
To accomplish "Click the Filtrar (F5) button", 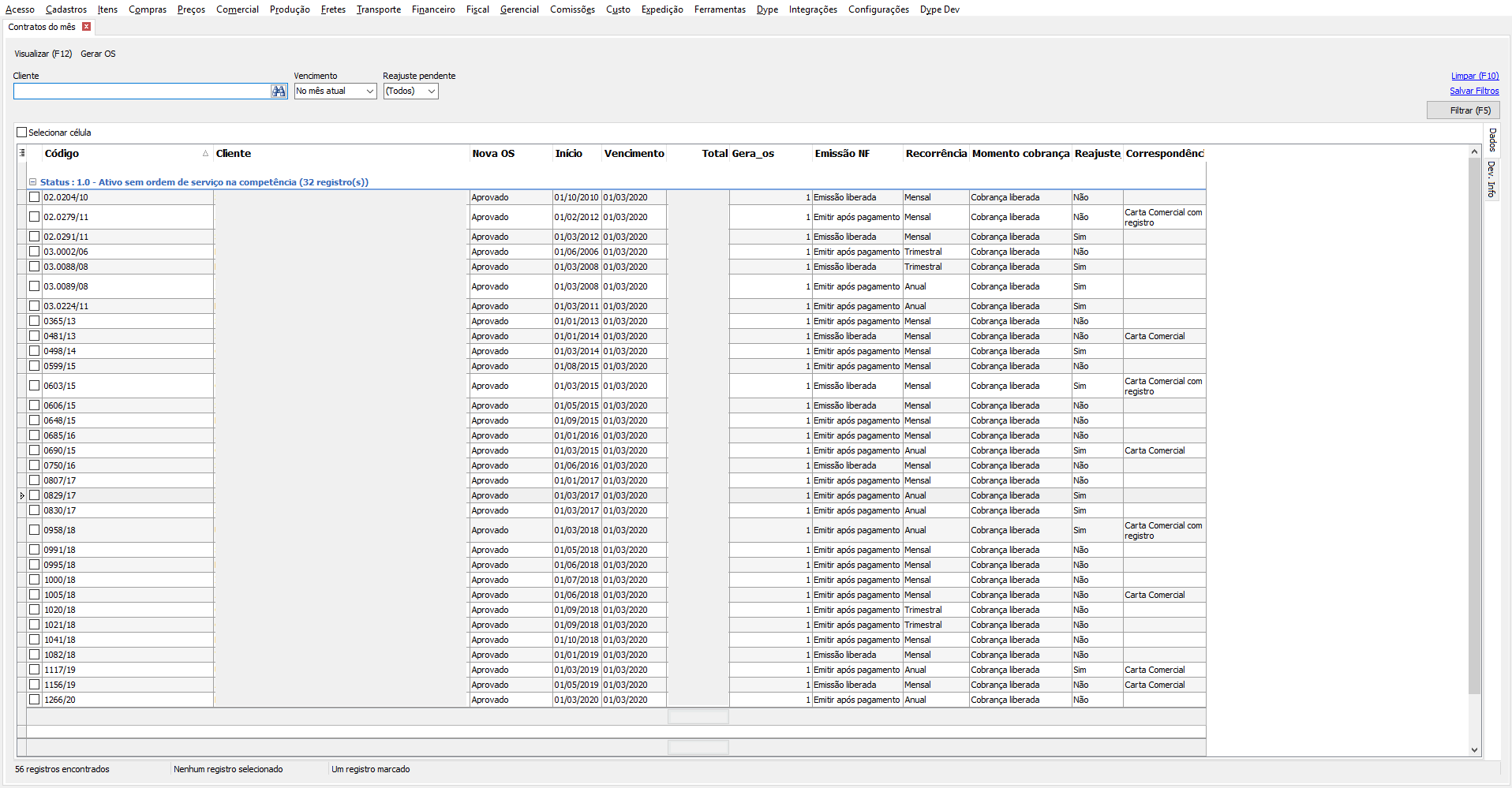I will click(1463, 110).
